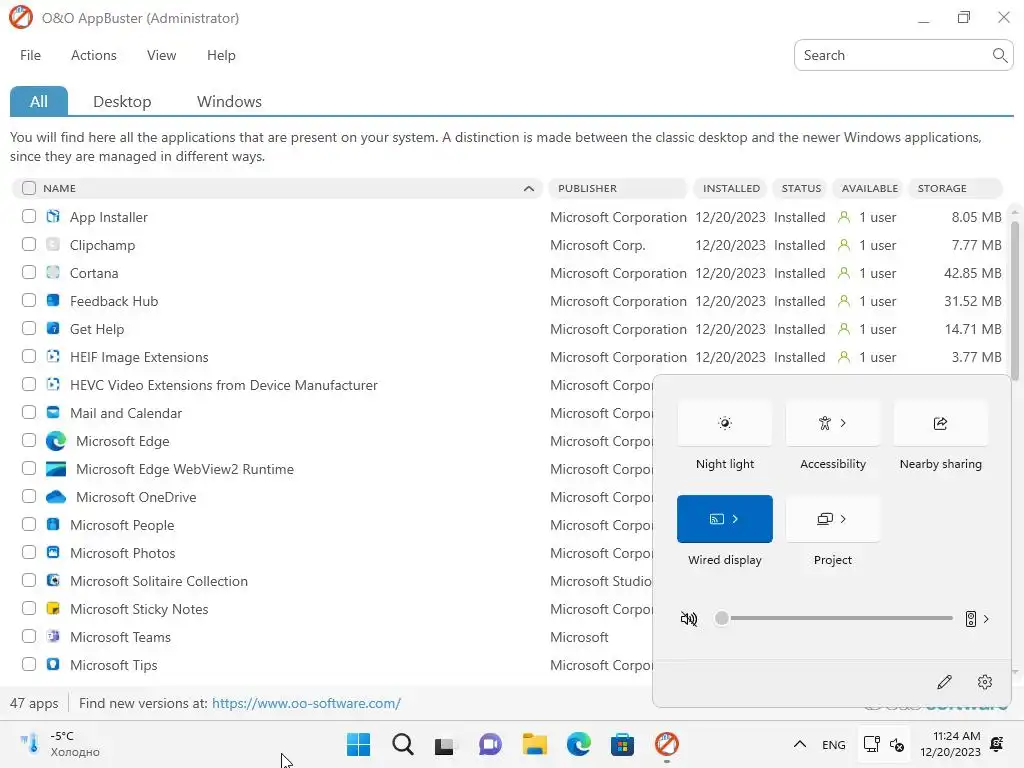
Task: Tick the select-all NAME checkbox
Action: tap(29, 188)
